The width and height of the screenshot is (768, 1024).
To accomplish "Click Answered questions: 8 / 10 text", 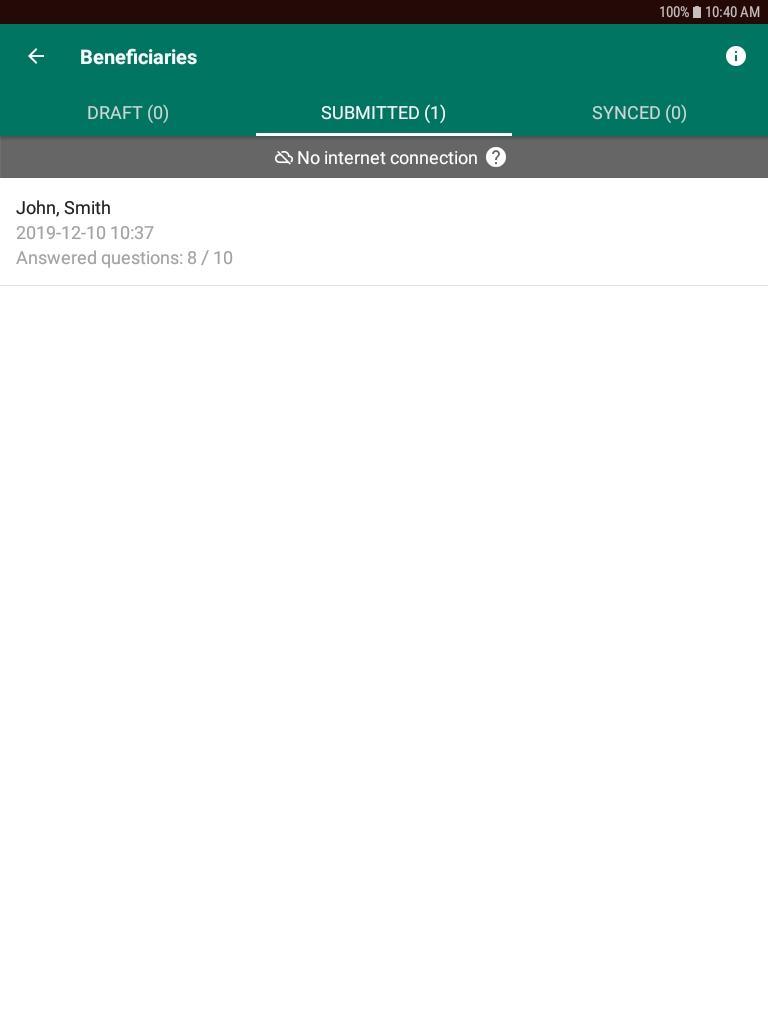I will [x=124, y=258].
